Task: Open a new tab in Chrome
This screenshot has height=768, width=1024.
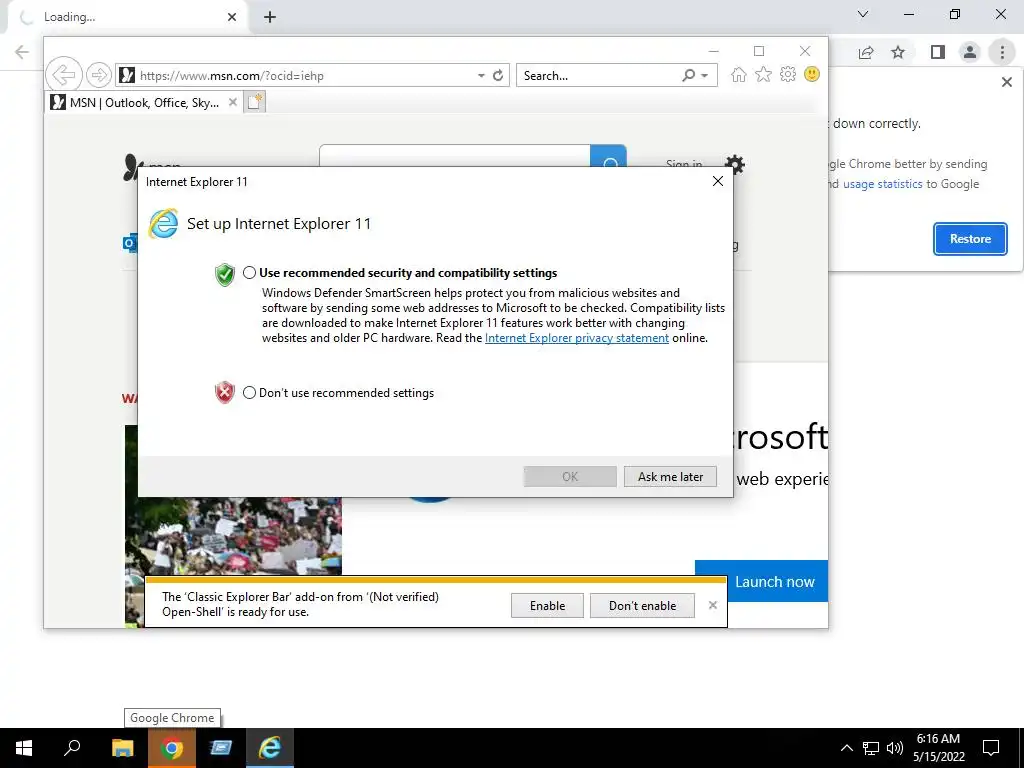Action: (x=270, y=17)
